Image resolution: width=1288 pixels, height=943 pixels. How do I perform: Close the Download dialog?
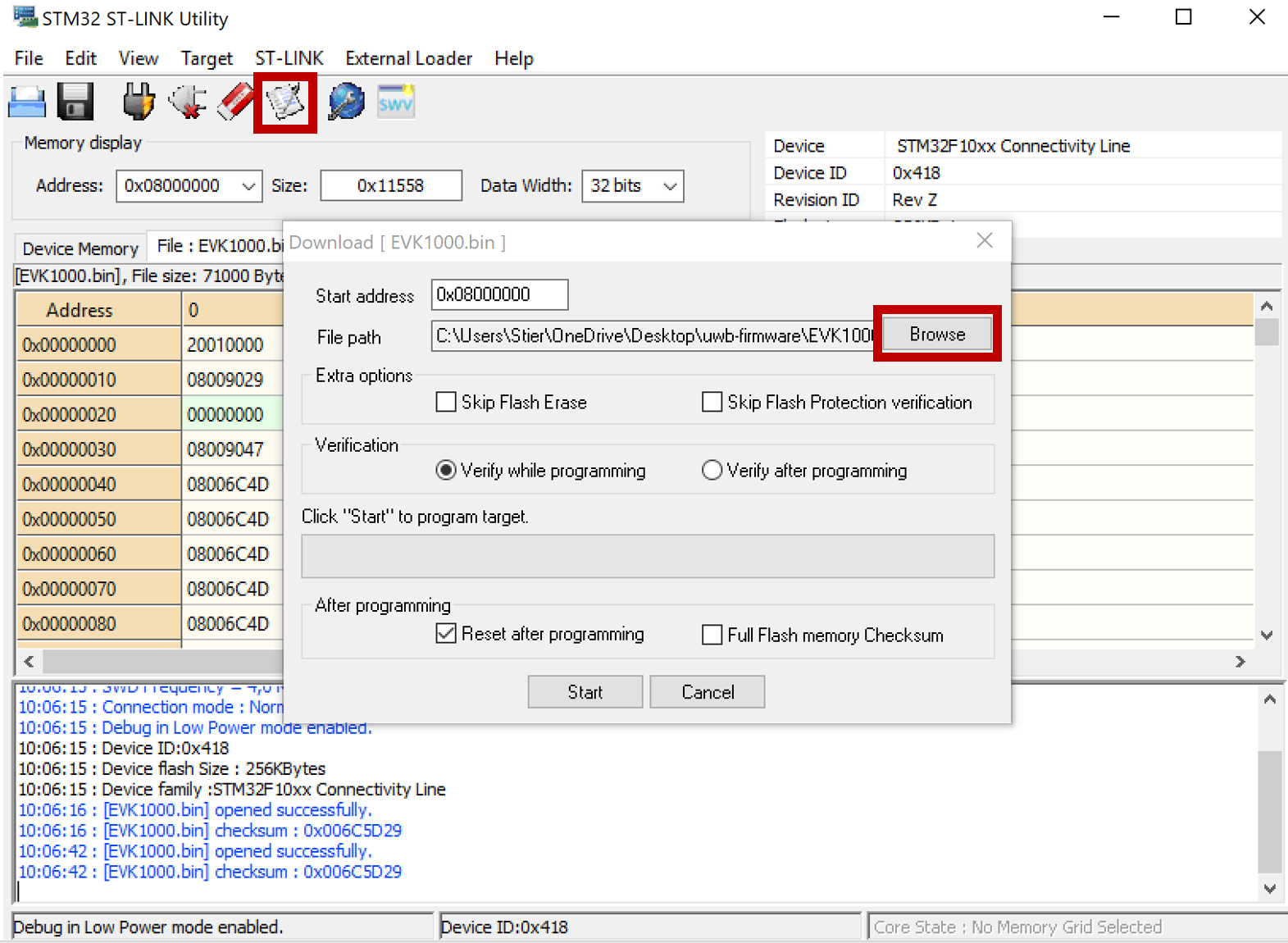coord(985,240)
